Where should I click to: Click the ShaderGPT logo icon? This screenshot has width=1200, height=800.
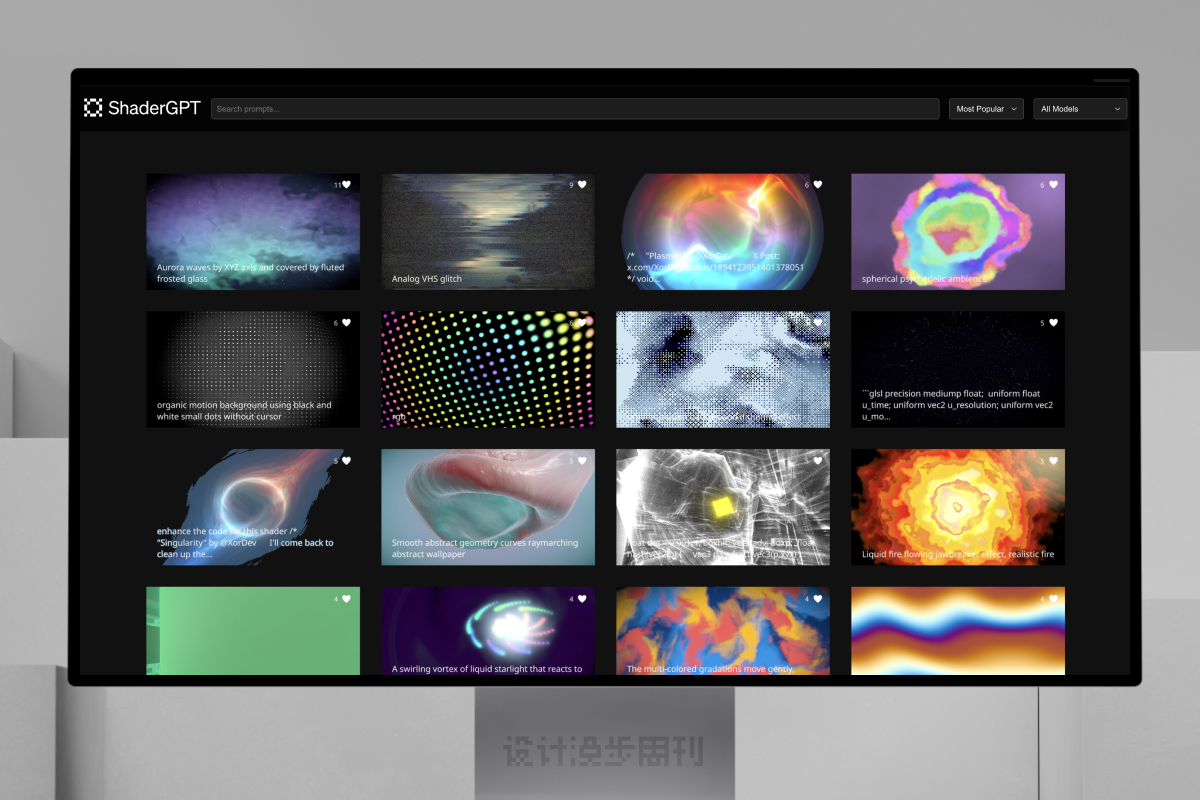pos(93,108)
